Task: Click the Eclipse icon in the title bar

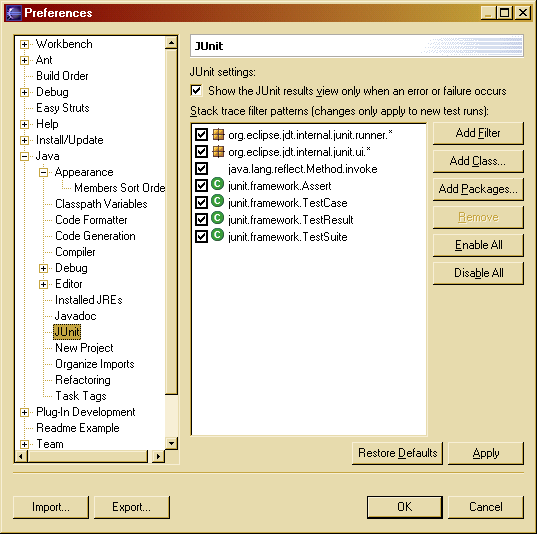Action: coord(14,13)
